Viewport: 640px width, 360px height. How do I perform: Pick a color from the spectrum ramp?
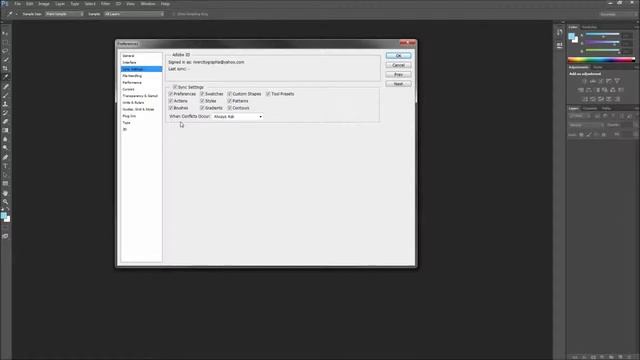(x=601, y=60)
